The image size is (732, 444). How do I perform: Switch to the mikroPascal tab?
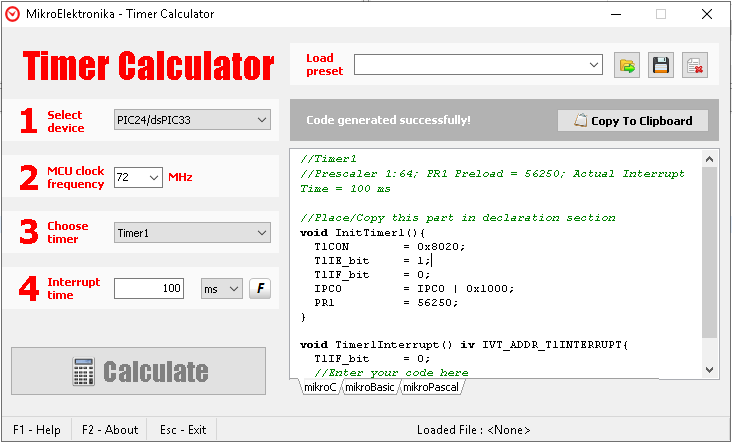coord(431,387)
